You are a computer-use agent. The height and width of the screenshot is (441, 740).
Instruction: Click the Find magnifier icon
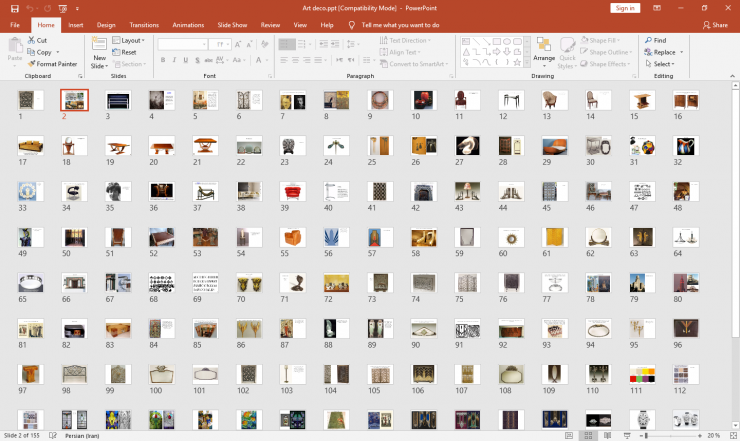click(648, 40)
